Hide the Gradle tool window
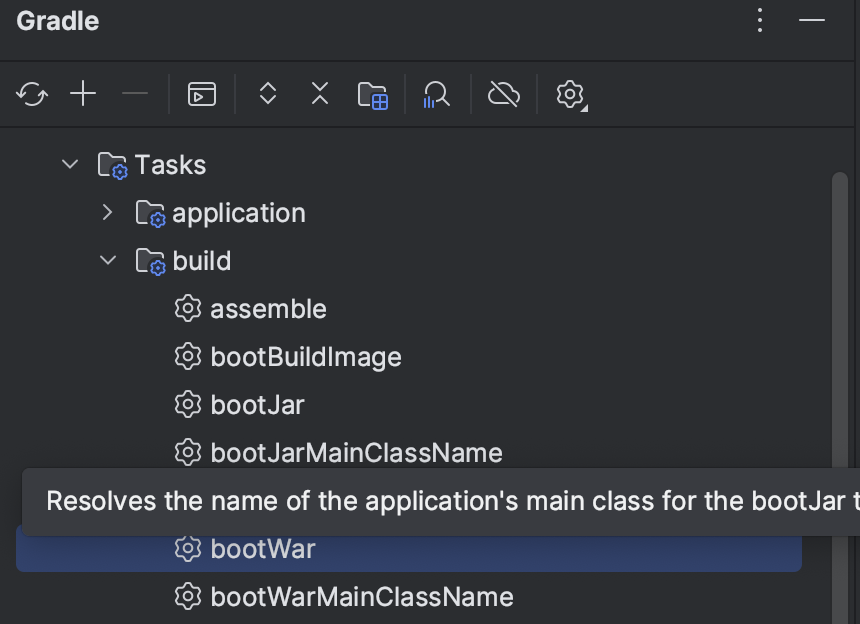This screenshot has height=624, width=860. coord(812,20)
